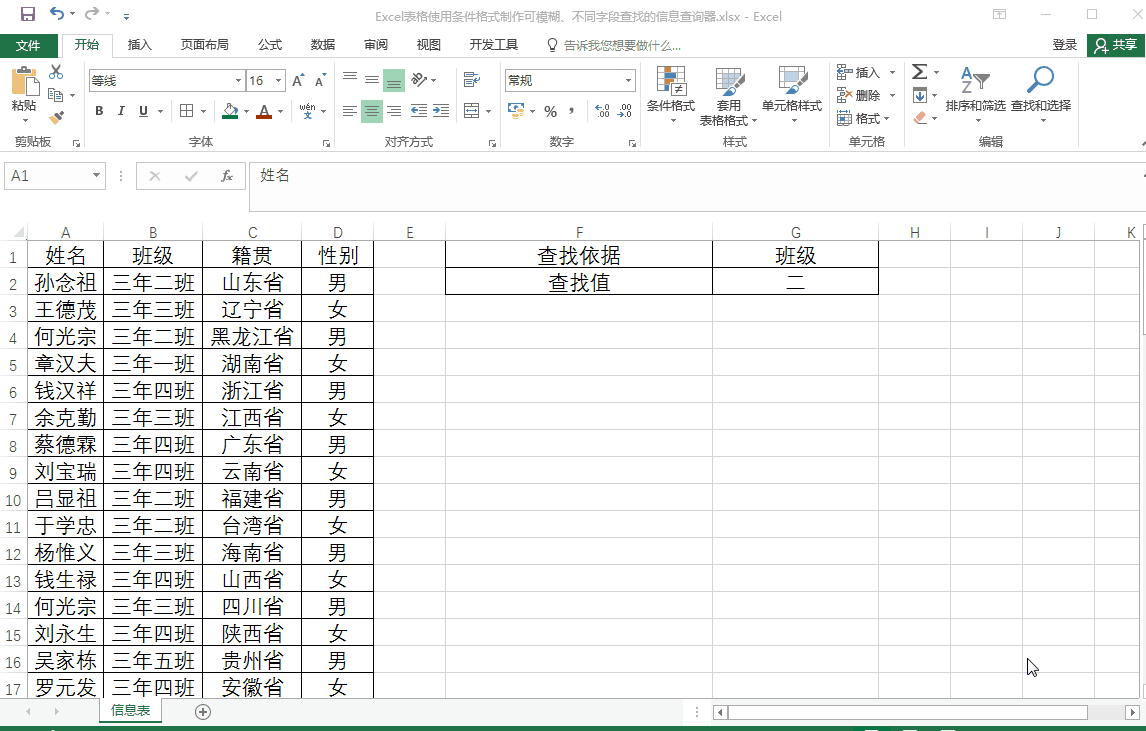Screen dimensions: 1146x731
Task: Select the 信息表 sheet tab
Action: click(x=131, y=711)
